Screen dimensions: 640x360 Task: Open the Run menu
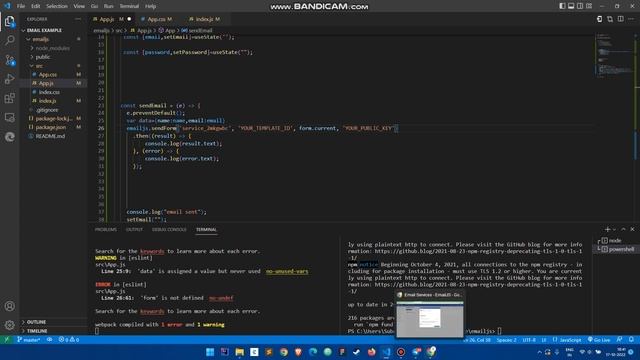(109, 6)
